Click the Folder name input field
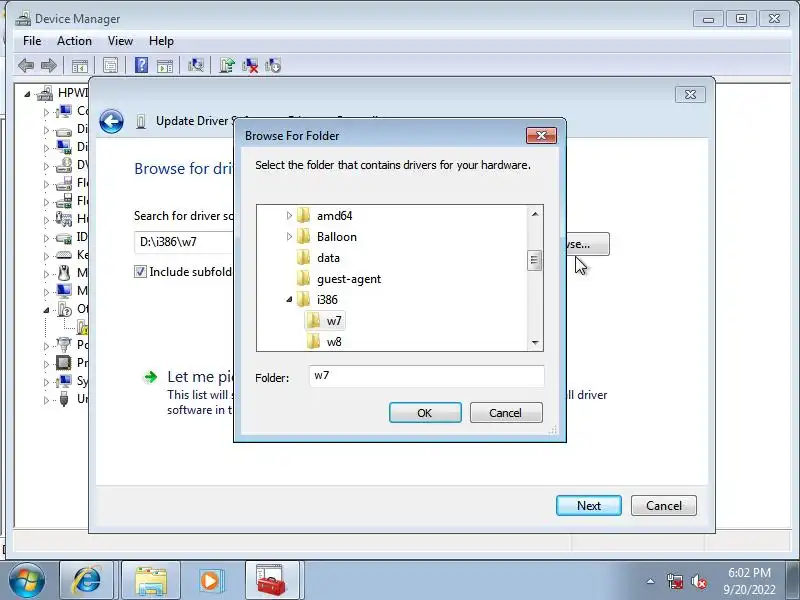 click(x=427, y=376)
